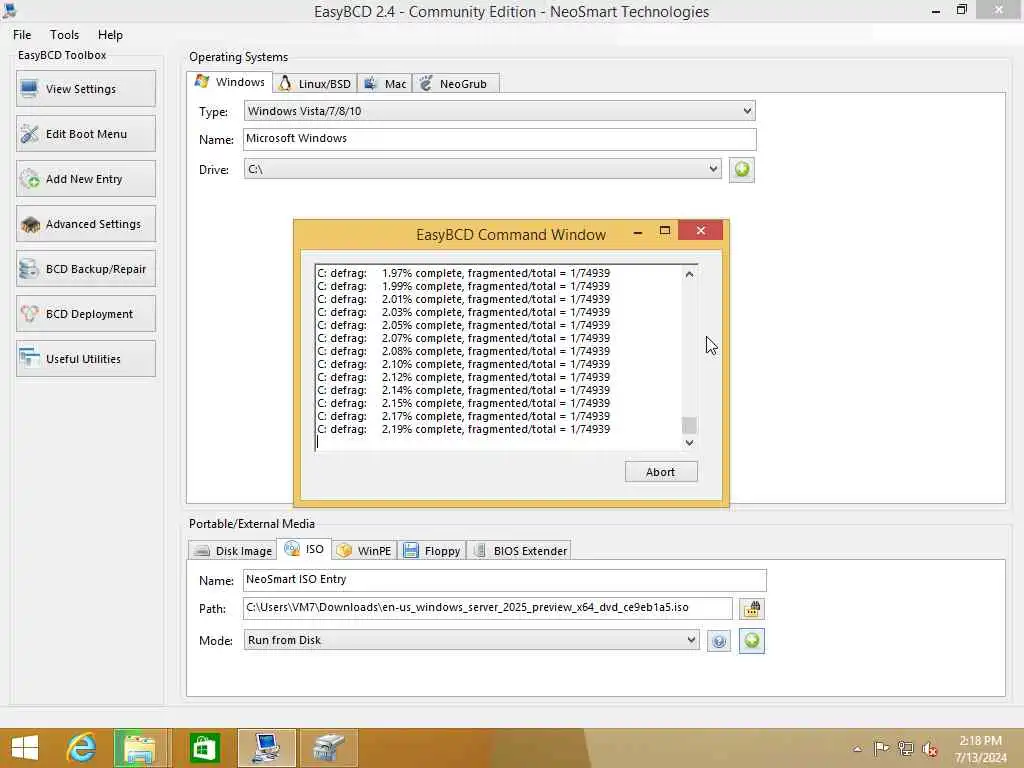Viewport: 1024px width, 768px height.
Task: Click the command window scroll down arrow
Action: (x=689, y=443)
